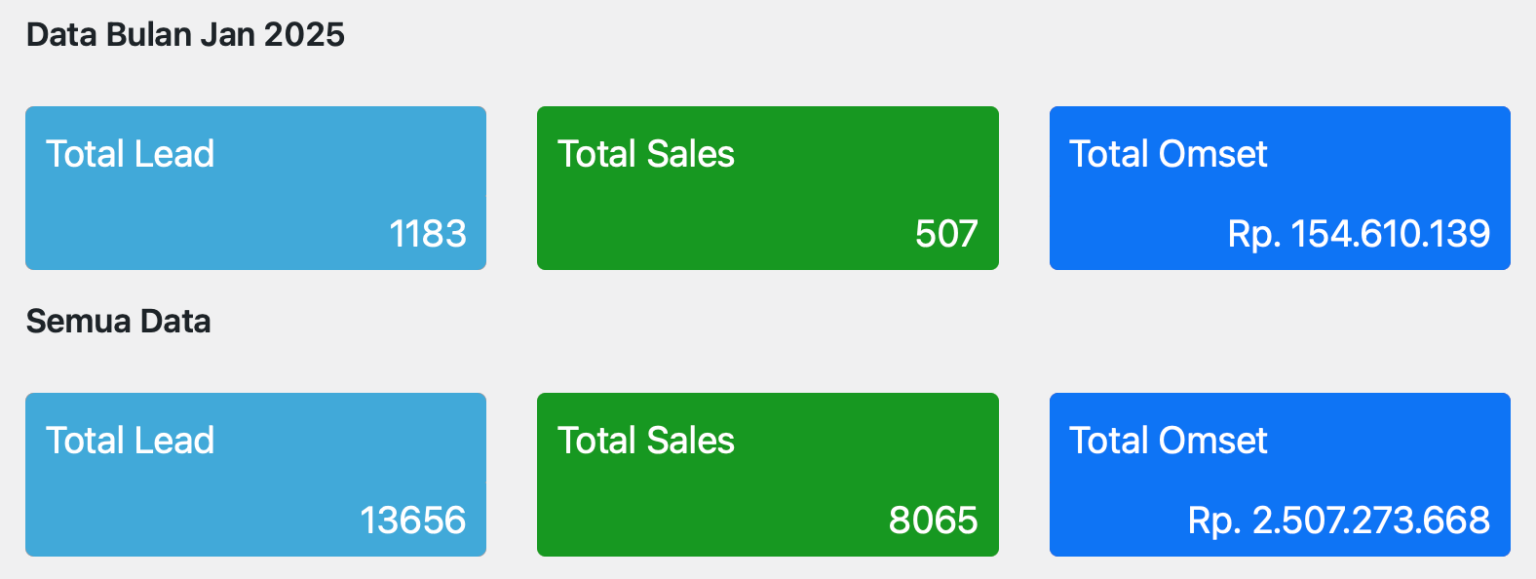Click the 8065 sales count value
The image size is (1536, 579).
[x=933, y=521]
